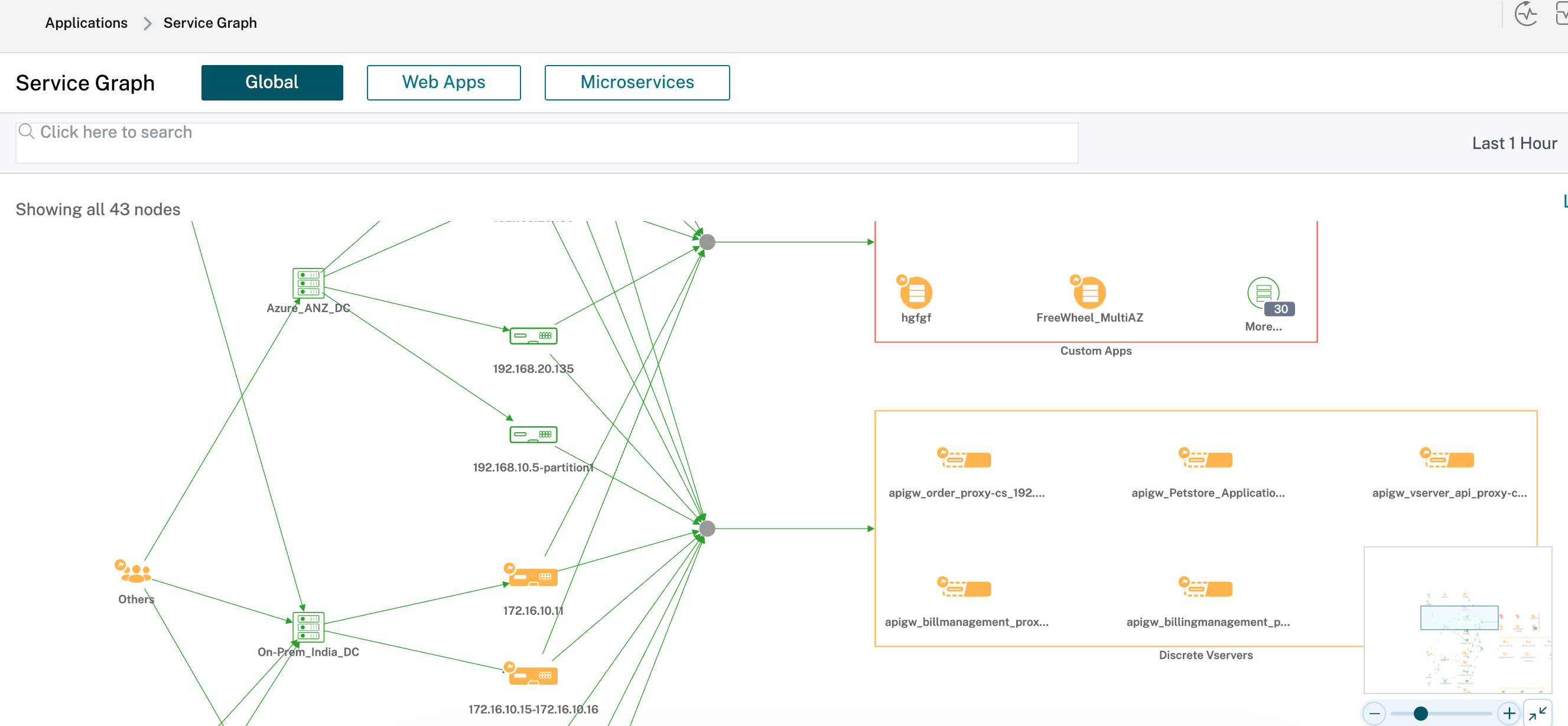Click the search input field
The height and width of the screenshot is (726, 1568).
pos(546,143)
